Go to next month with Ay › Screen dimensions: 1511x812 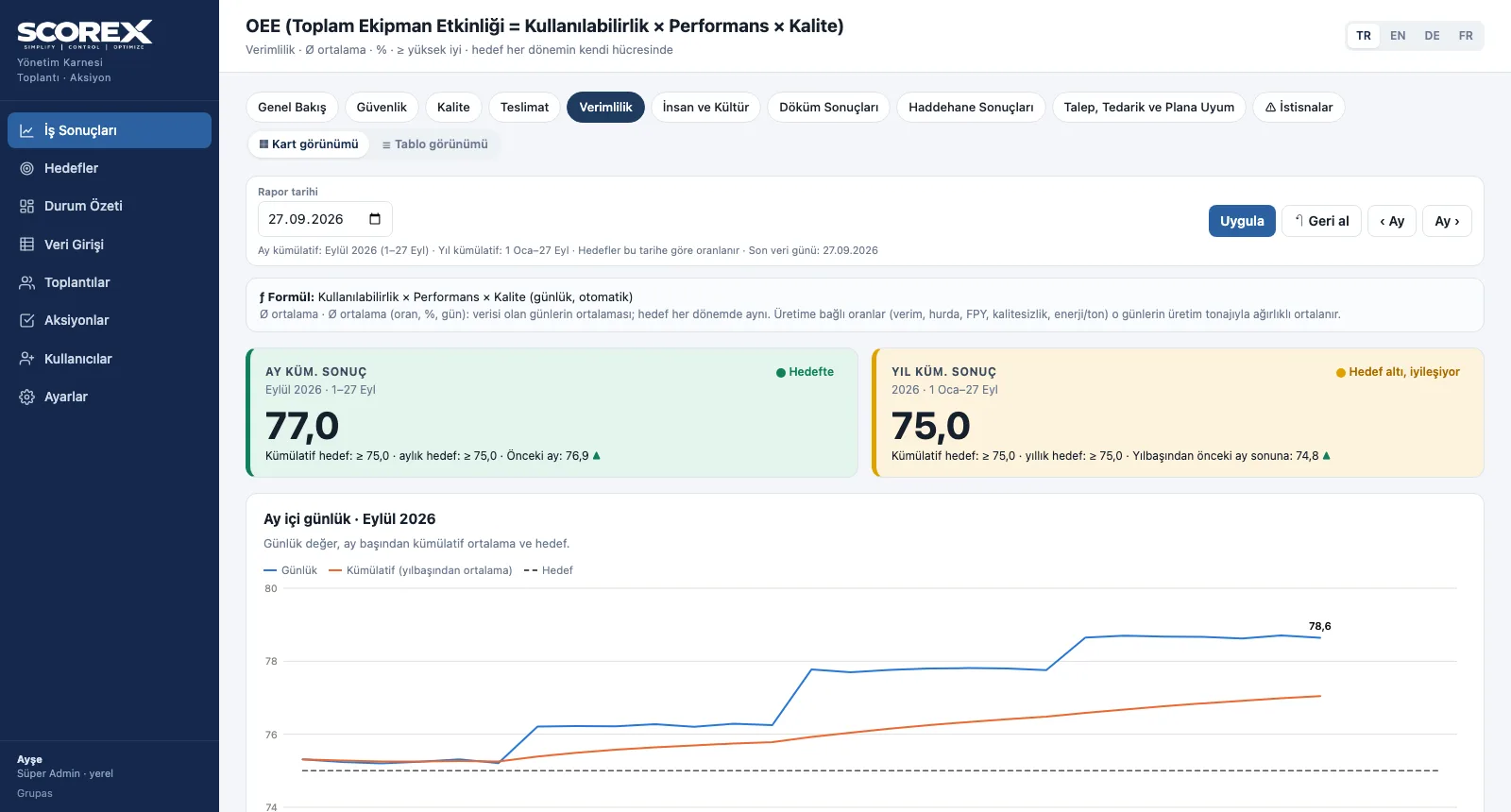[x=1447, y=221]
